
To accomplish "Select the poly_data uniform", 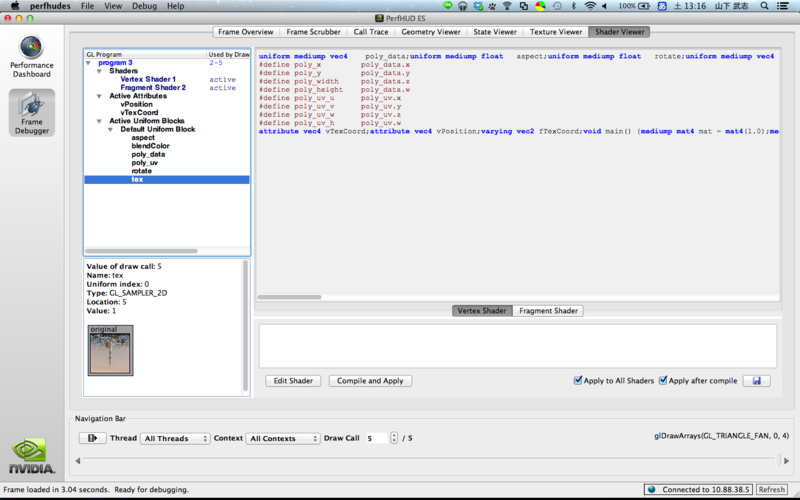I will coord(148,154).
